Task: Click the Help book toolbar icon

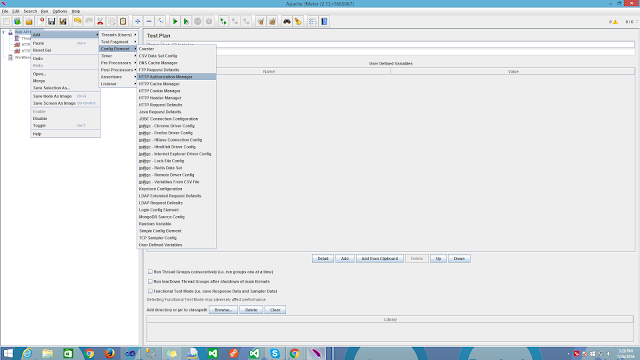Action: pos(324,21)
